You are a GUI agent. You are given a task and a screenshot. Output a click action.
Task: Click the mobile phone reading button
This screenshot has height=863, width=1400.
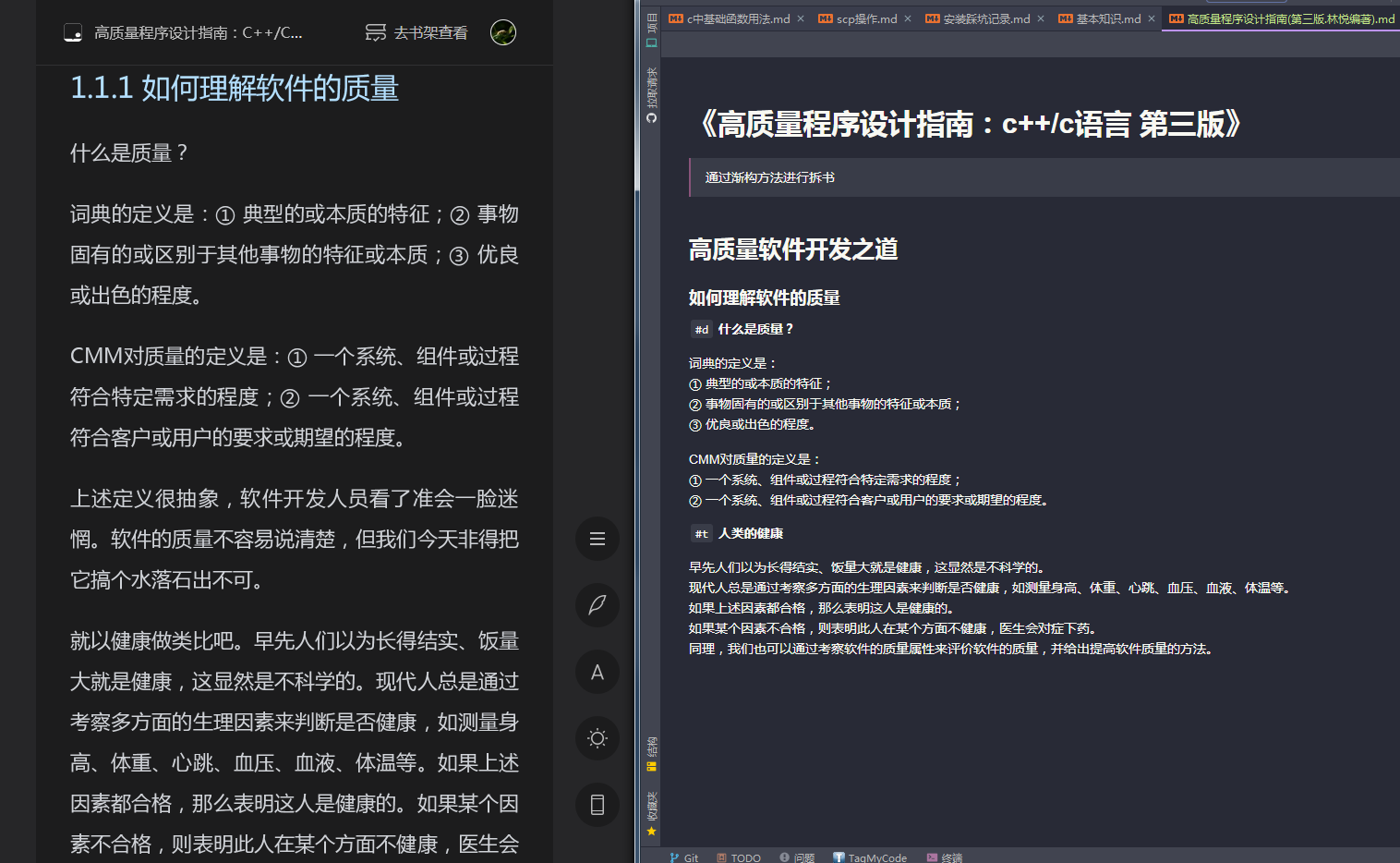597,805
